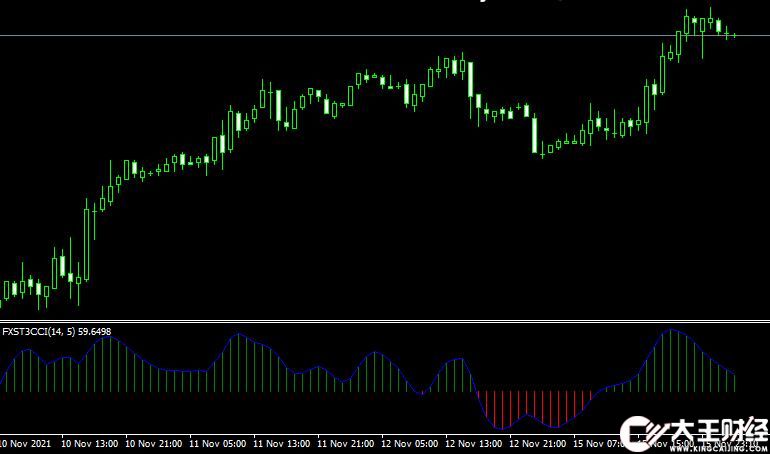
Task: Select the 11 Nov 13:00 time label
Action: click(281, 444)
